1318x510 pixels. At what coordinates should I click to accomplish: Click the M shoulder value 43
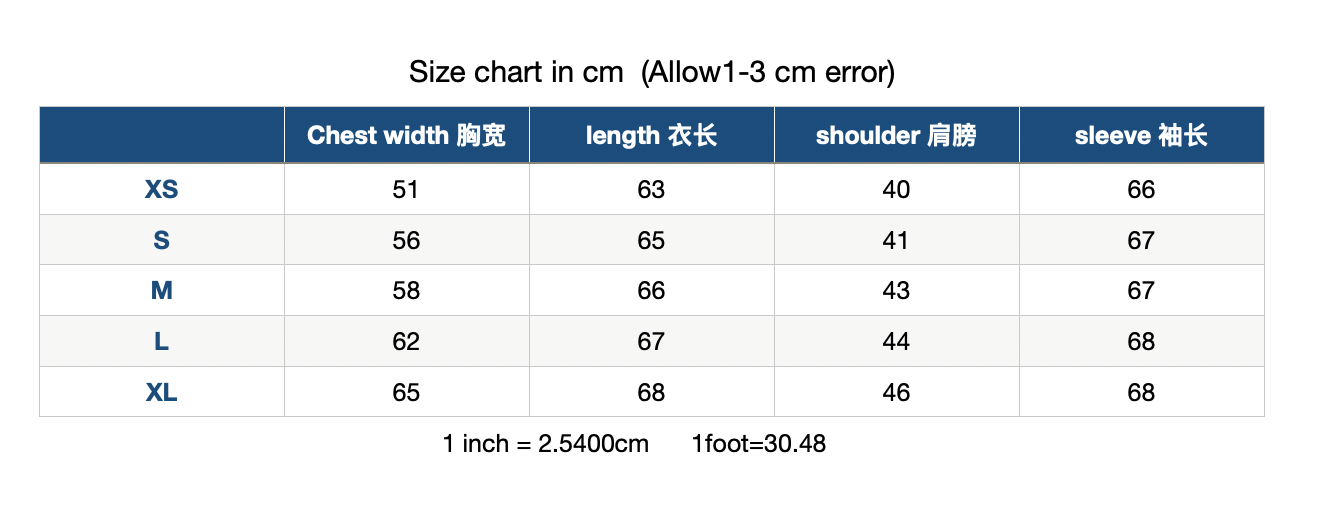click(896, 290)
